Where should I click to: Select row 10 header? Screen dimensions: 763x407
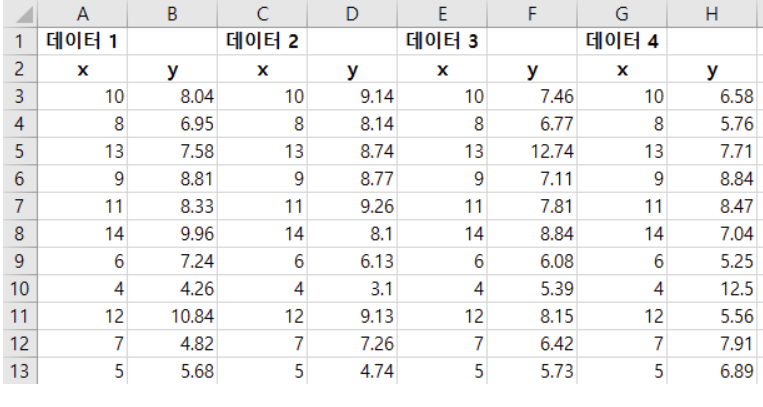[x=20, y=289]
